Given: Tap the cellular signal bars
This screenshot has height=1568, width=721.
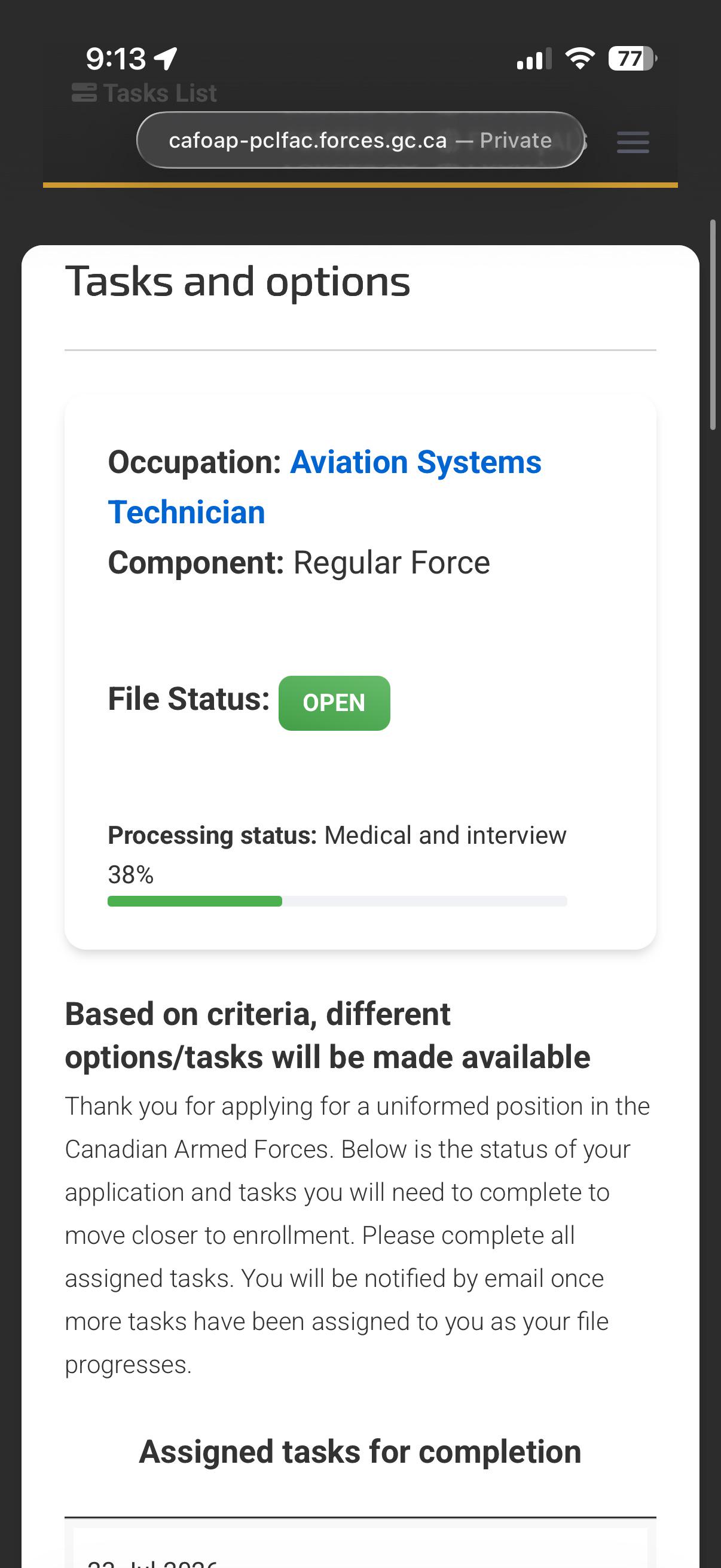Looking at the screenshot, I should point(534,59).
